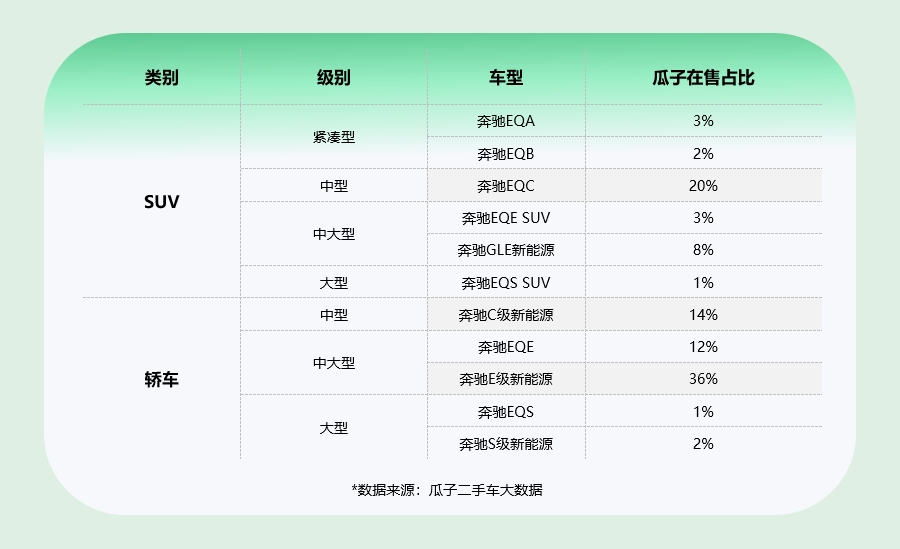900x549 pixels.
Task: Click the 类别 column header
Action: coord(161,78)
